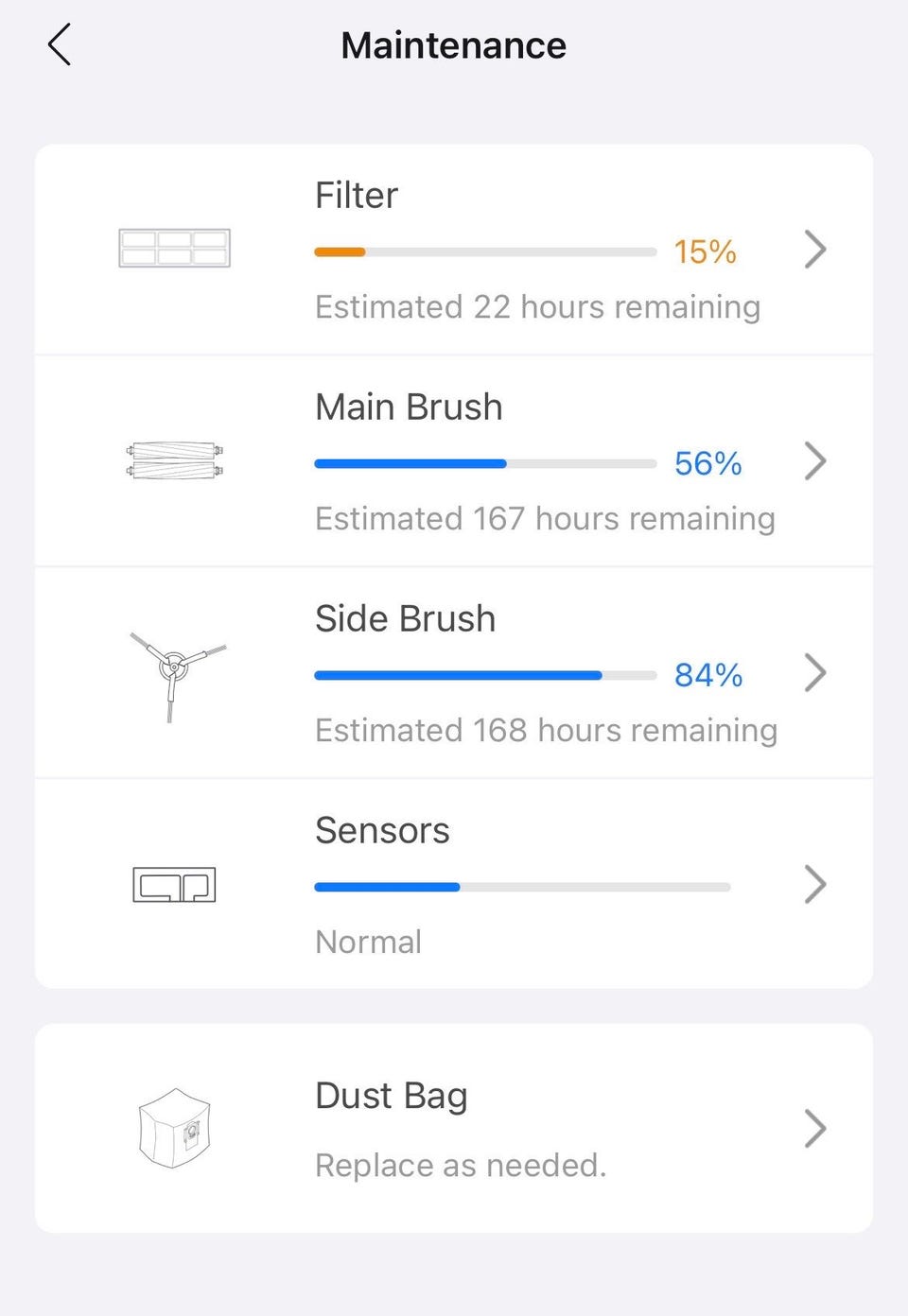Click the Side Brush title
This screenshot has width=908, height=1316.
405,619
